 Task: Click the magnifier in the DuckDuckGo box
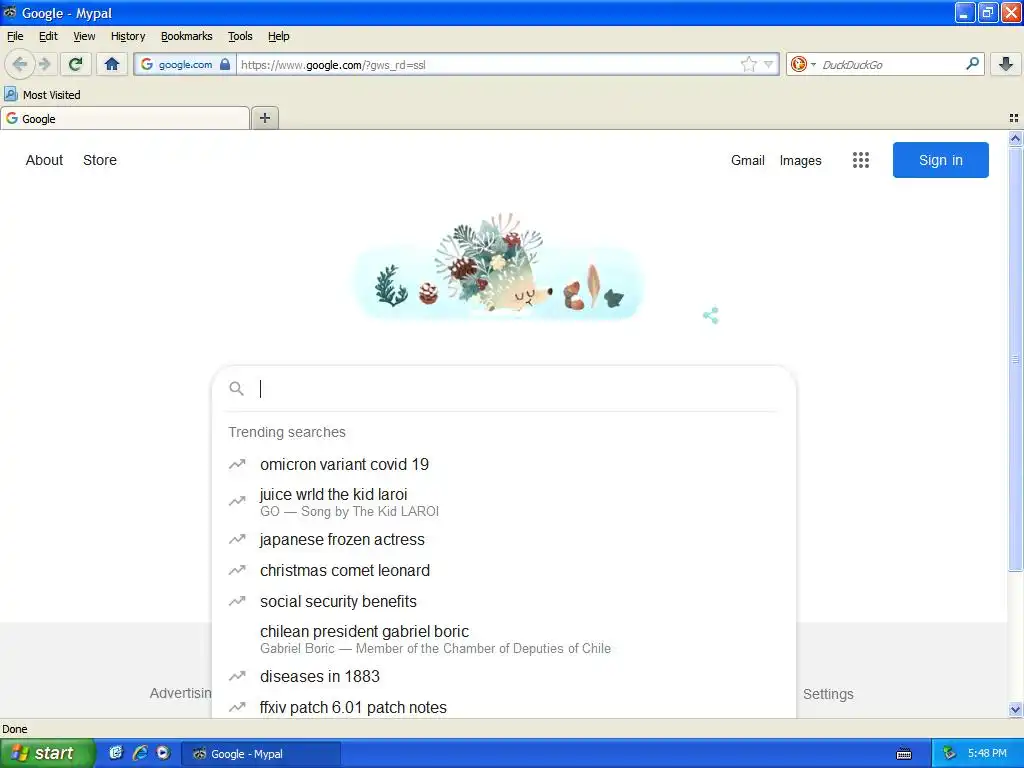click(972, 63)
